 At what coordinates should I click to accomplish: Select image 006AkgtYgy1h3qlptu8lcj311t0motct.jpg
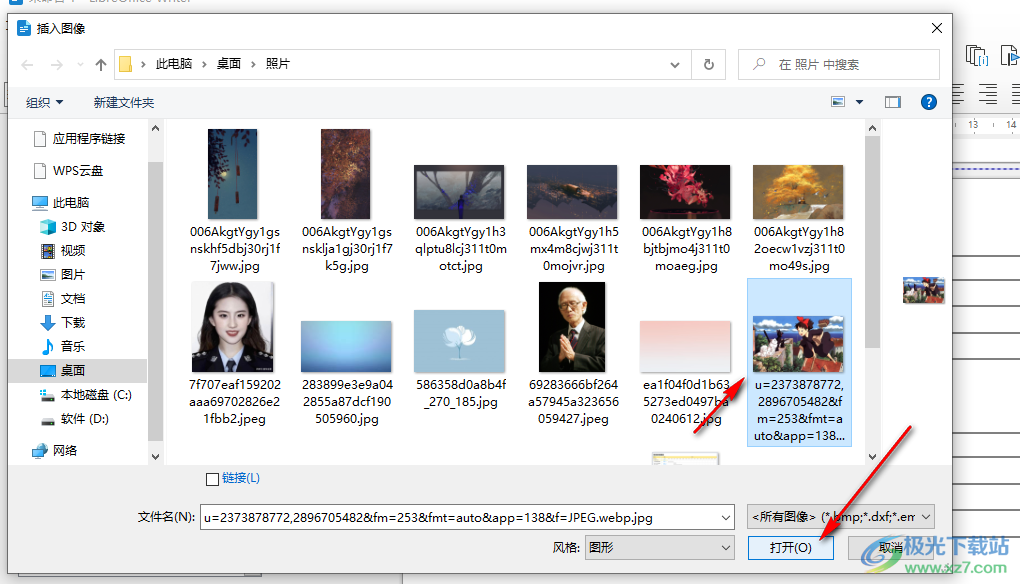click(460, 219)
